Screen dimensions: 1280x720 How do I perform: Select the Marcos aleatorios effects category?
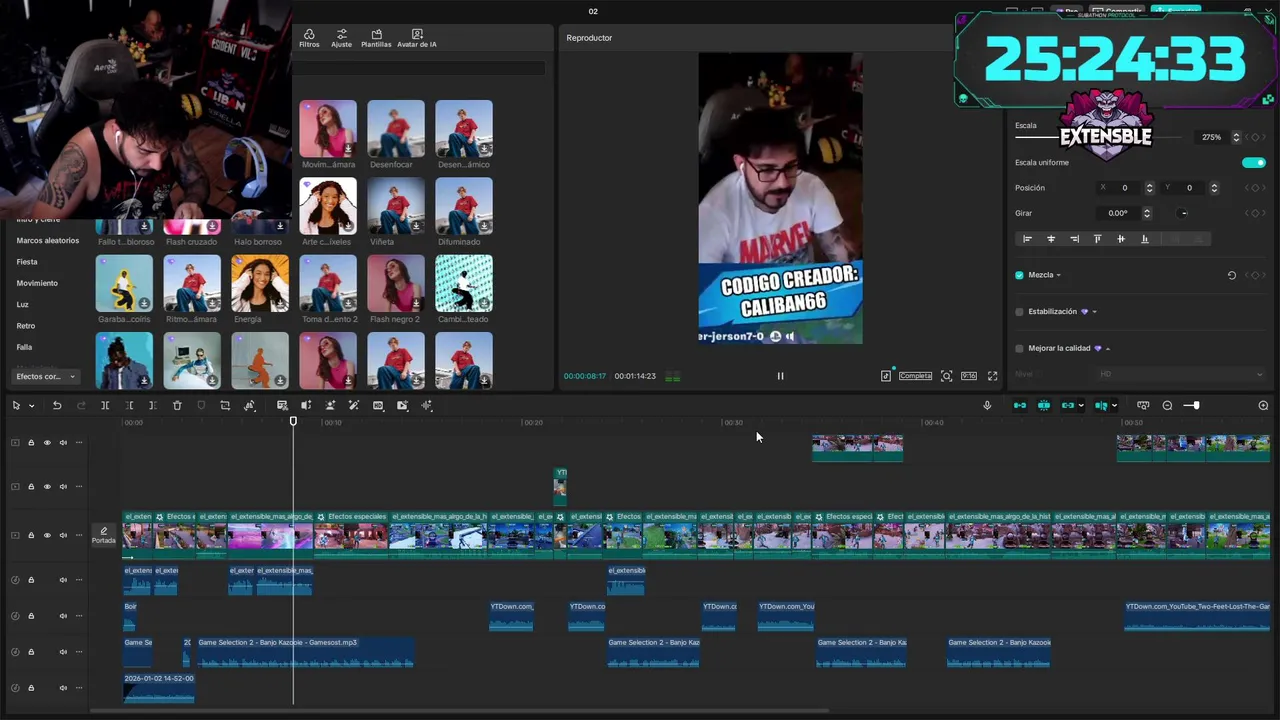click(48, 240)
